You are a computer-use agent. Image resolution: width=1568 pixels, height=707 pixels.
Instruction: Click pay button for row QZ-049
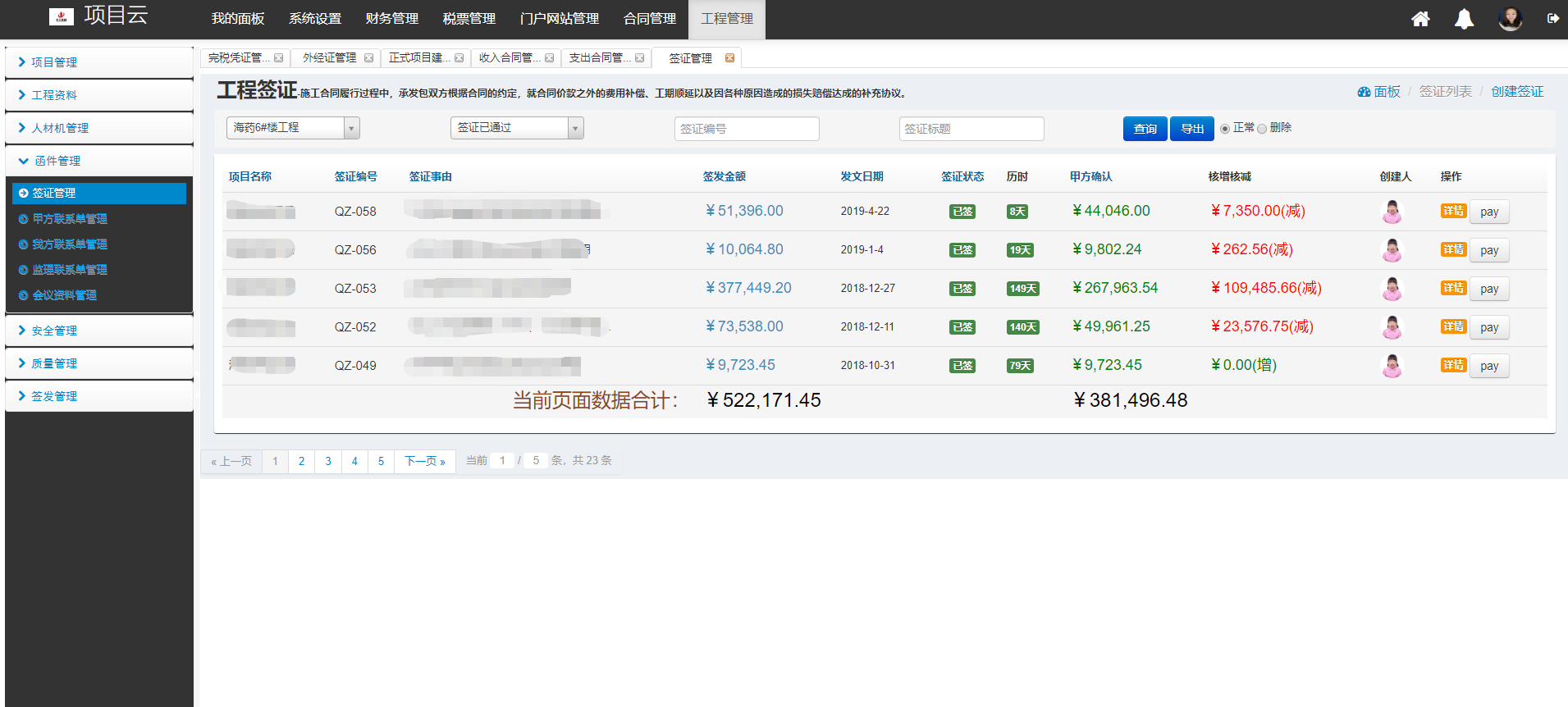tap(1489, 366)
